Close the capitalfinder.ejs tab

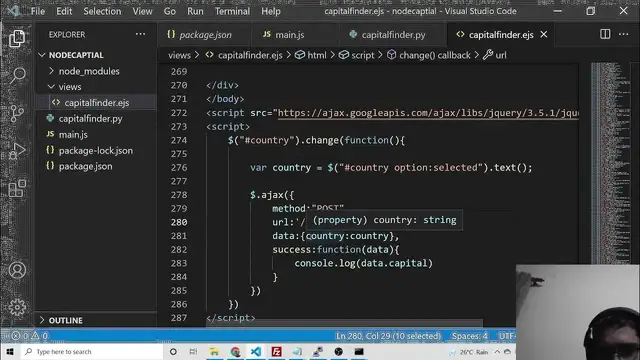[x=544, y=35]
